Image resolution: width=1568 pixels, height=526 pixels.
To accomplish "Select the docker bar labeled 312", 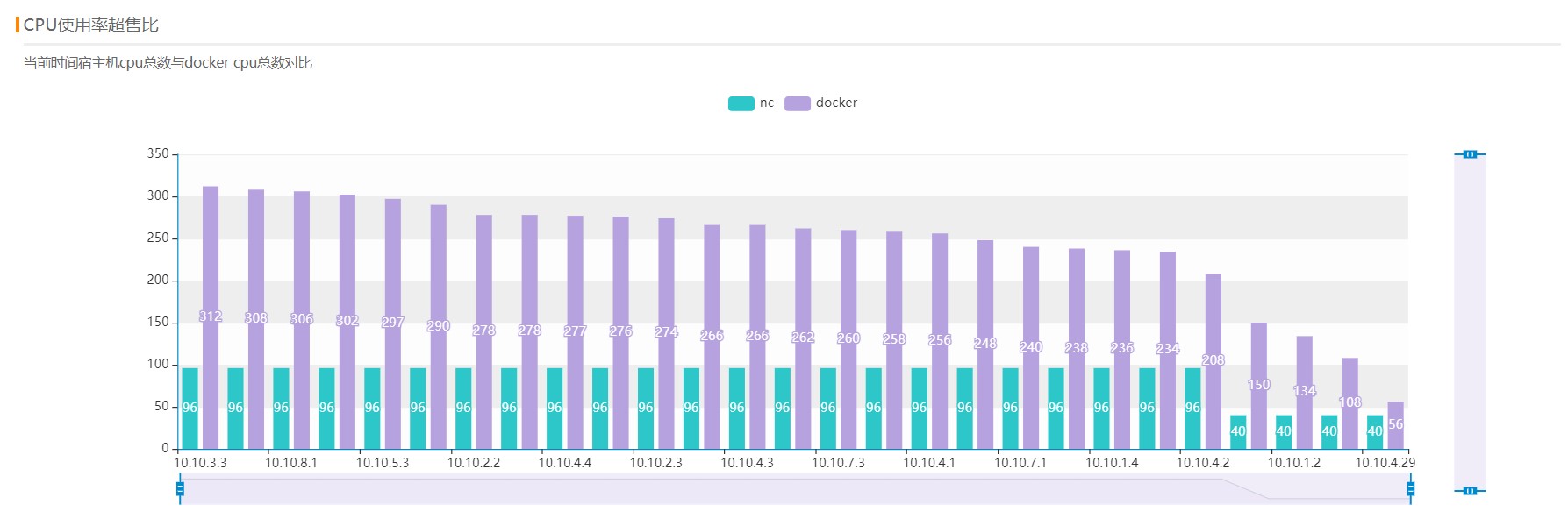I will pos(211,263).
